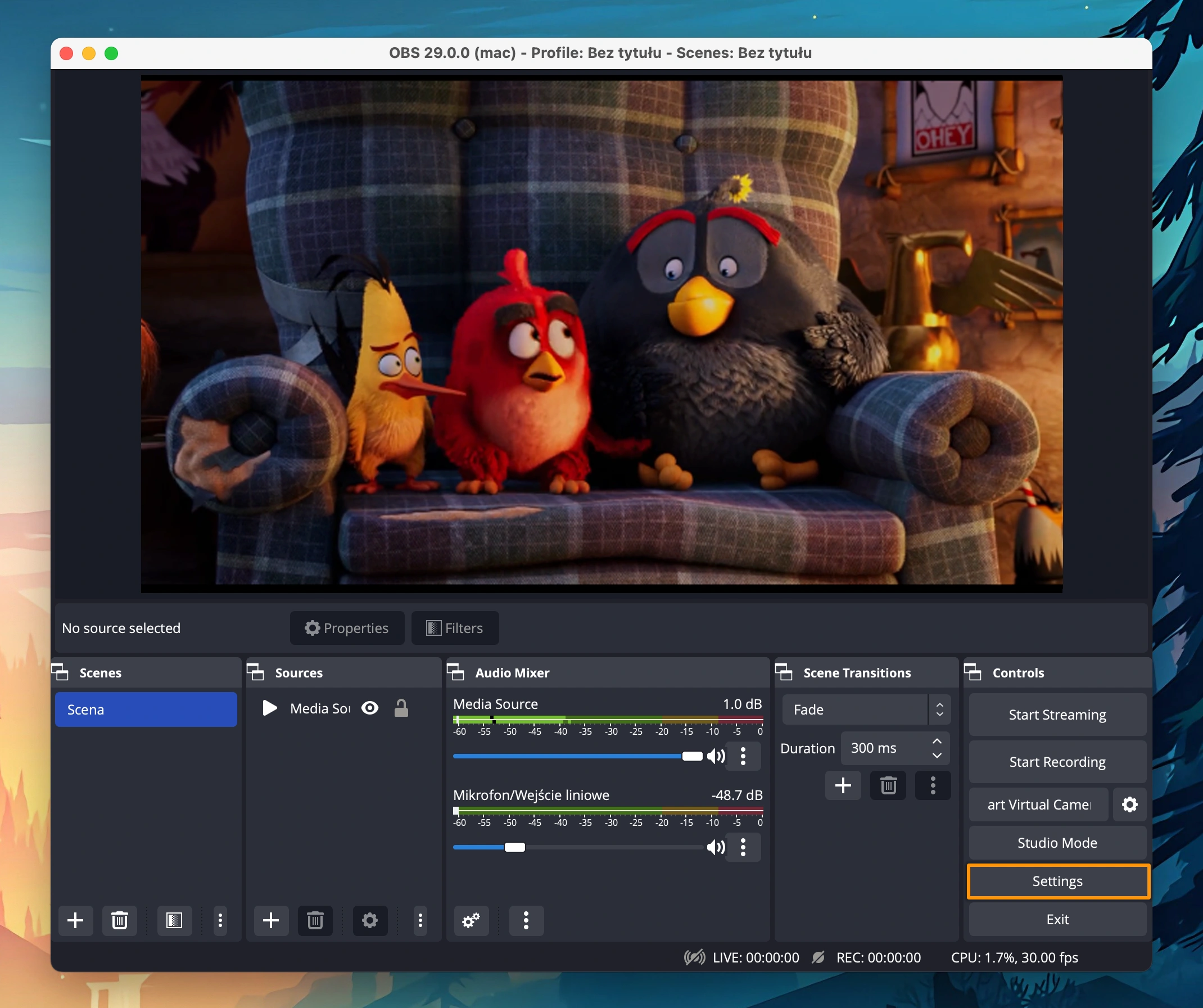Lock the Media Source item

click(x=401, y=708)
